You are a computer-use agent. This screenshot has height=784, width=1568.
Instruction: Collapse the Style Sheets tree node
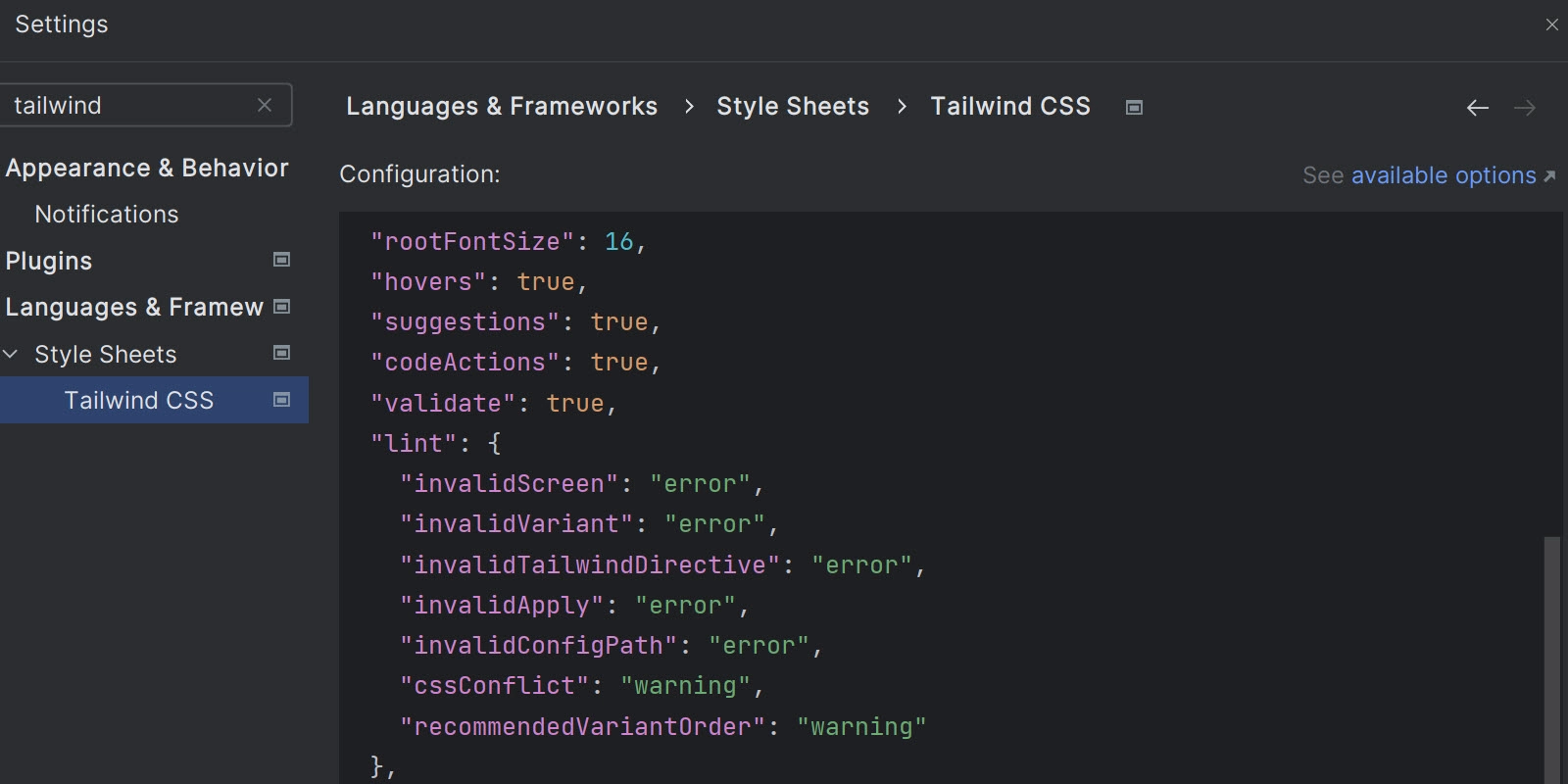click(11, 354)
